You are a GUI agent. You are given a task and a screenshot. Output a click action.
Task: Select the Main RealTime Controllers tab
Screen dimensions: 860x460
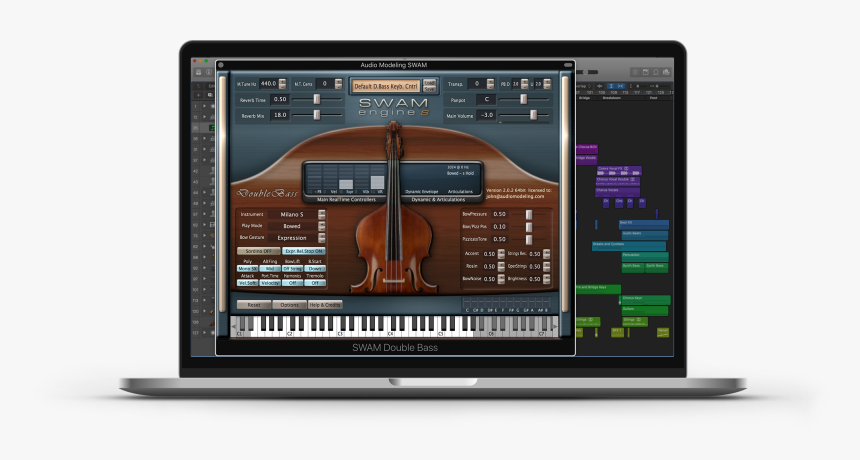(346, 200)
